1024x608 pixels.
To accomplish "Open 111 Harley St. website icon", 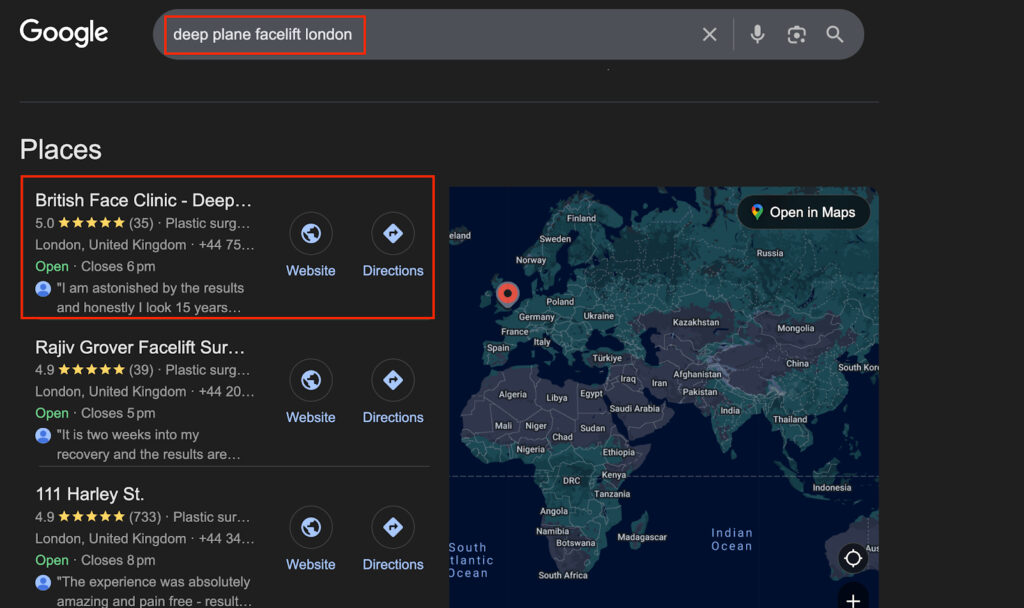I will tap(311, 527).
